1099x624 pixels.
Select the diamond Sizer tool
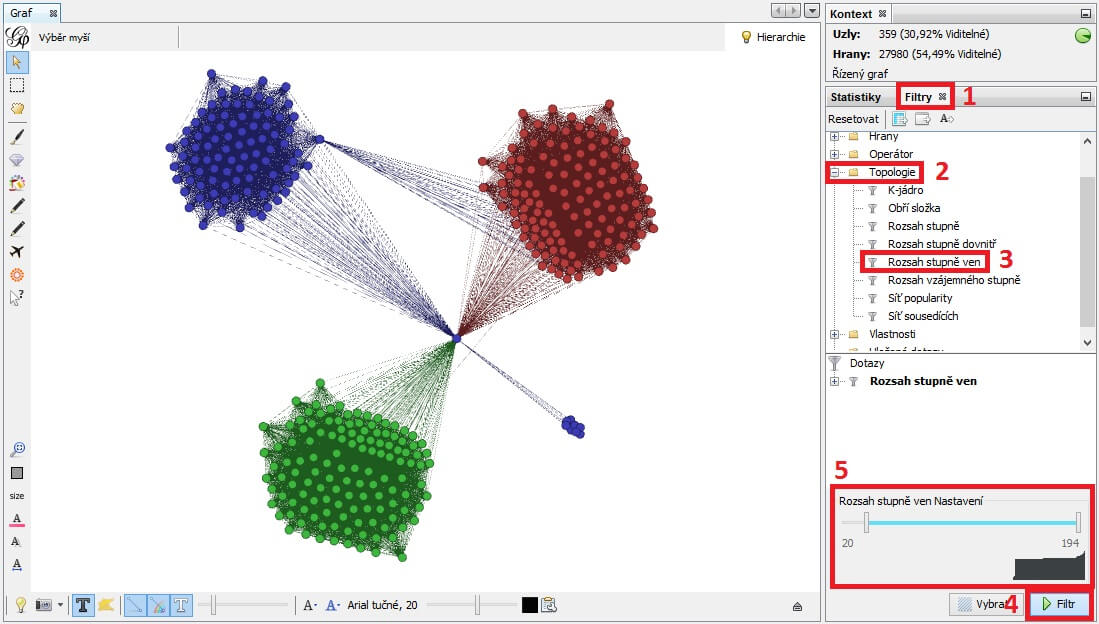click(x=17, y=160)
